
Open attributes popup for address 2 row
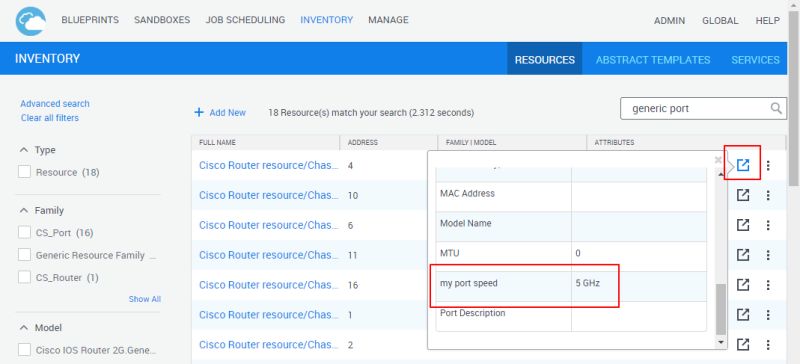pos(743,345)
